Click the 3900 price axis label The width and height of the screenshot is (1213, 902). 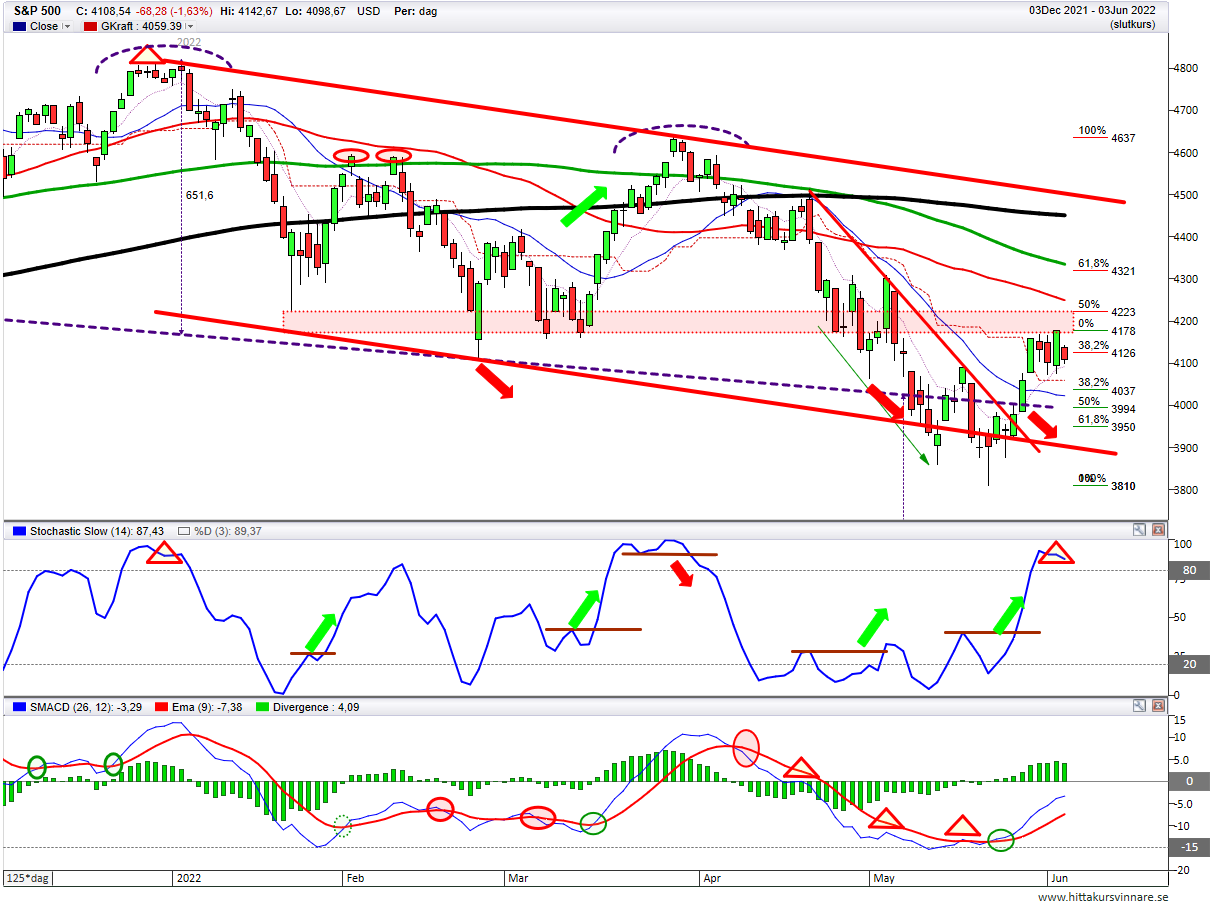(x=1185, y=448)
